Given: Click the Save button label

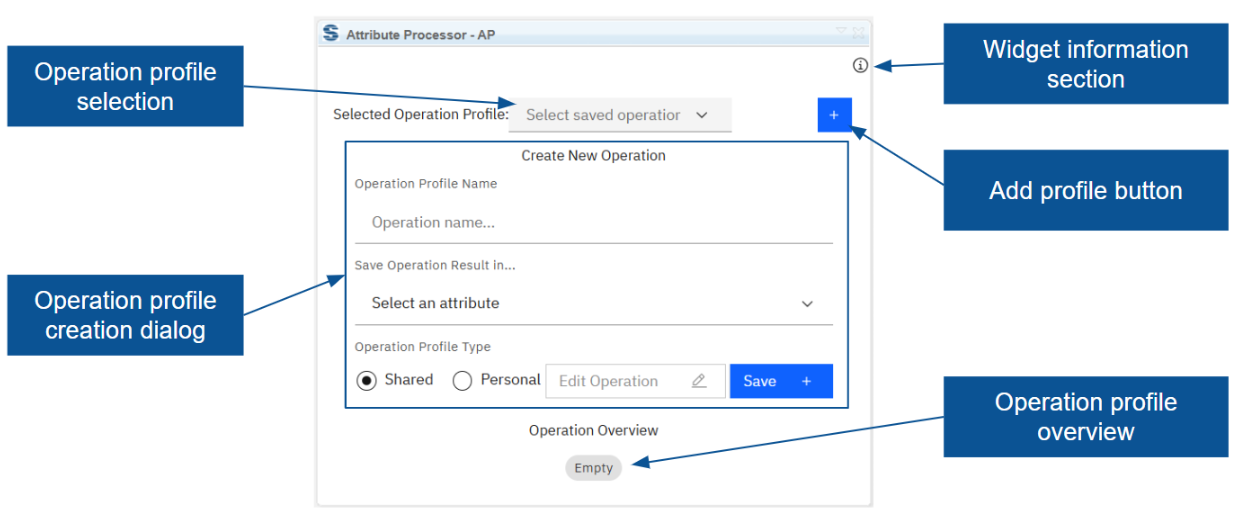Looking at the screenshot, I should tap(760, 381).
